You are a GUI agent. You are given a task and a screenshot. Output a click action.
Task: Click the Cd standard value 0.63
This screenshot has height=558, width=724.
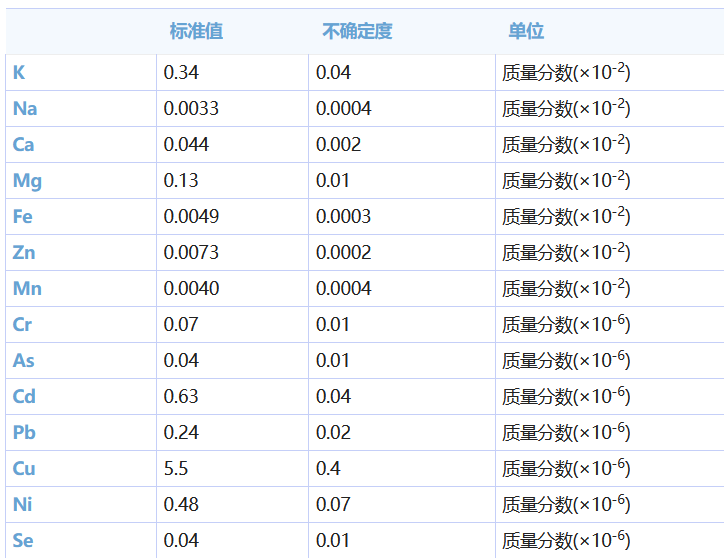click(x=181, y=397)
